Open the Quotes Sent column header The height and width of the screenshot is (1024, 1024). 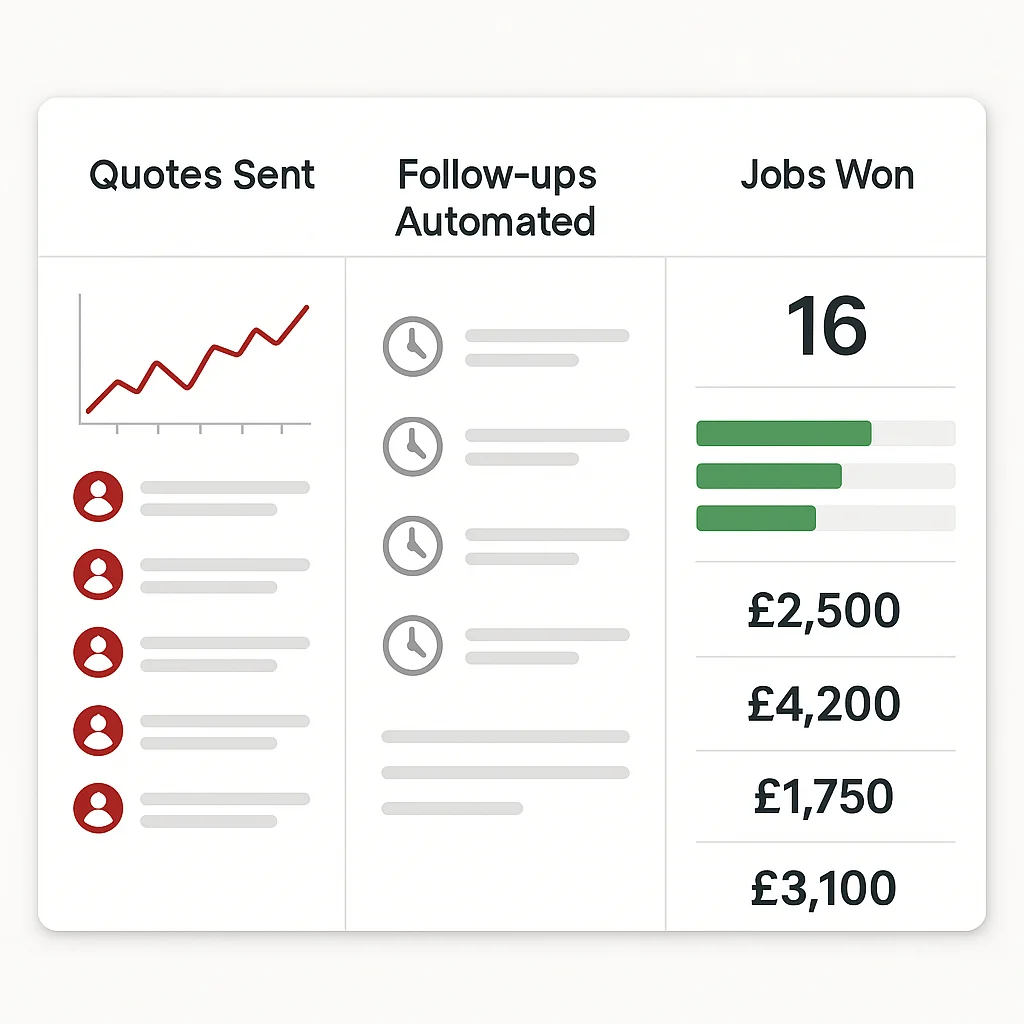pyautogui.click(x=202, y=176)
